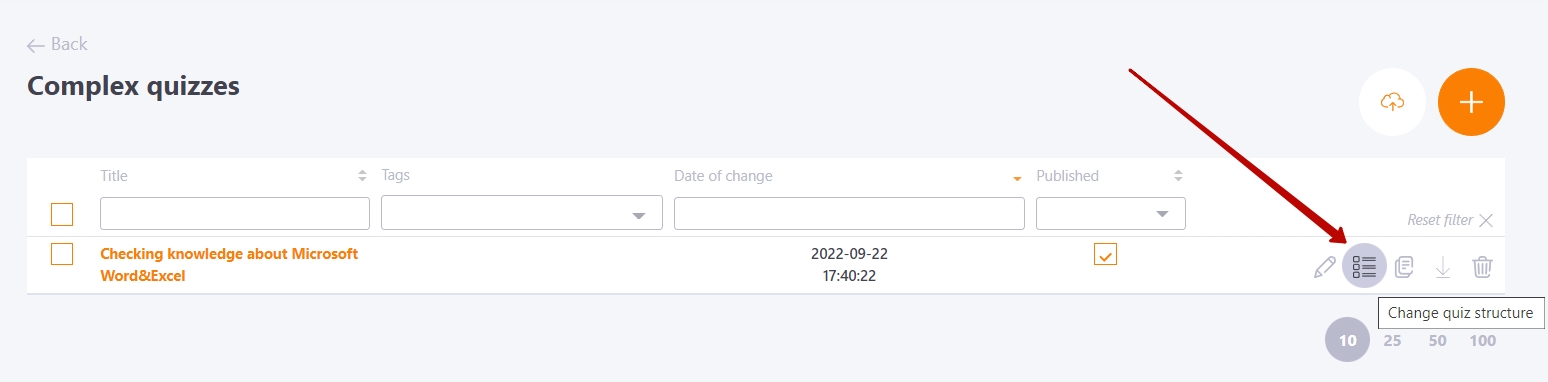1548x382 pixels.
Task: Toggle the Published checkmark for the quiz
Action: [1105, 254]
